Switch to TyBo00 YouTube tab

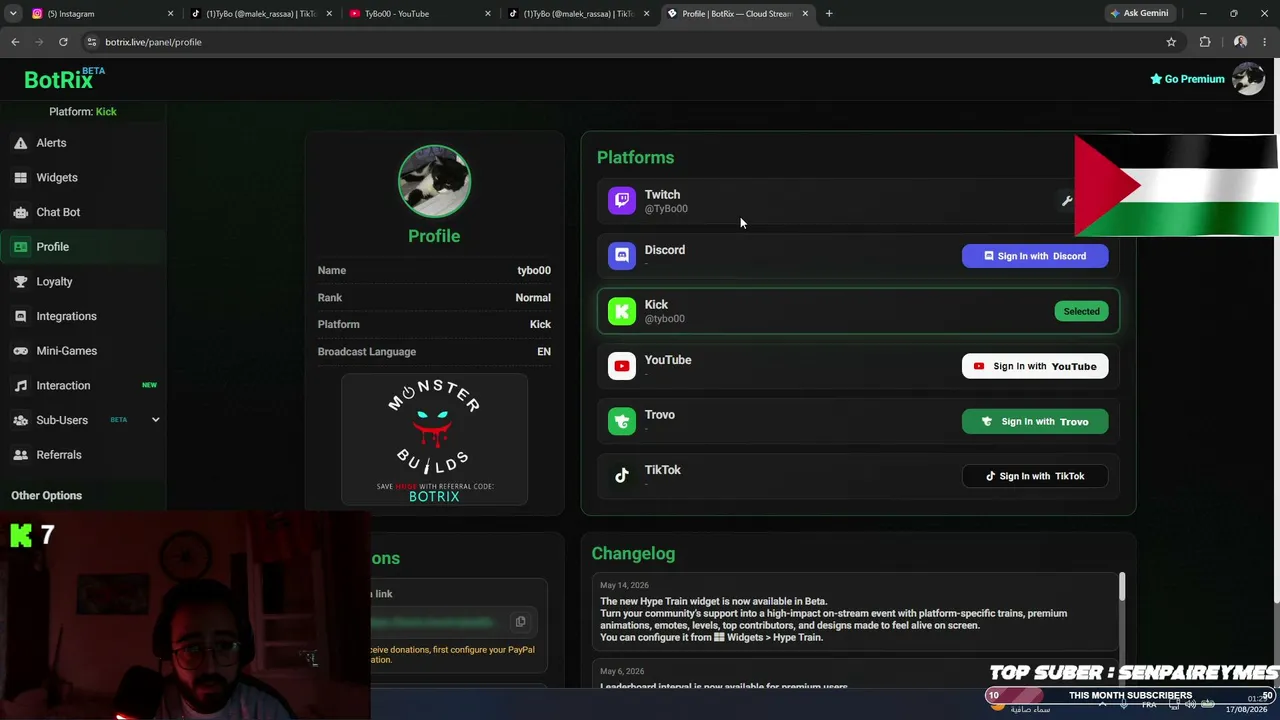point(419,13)
